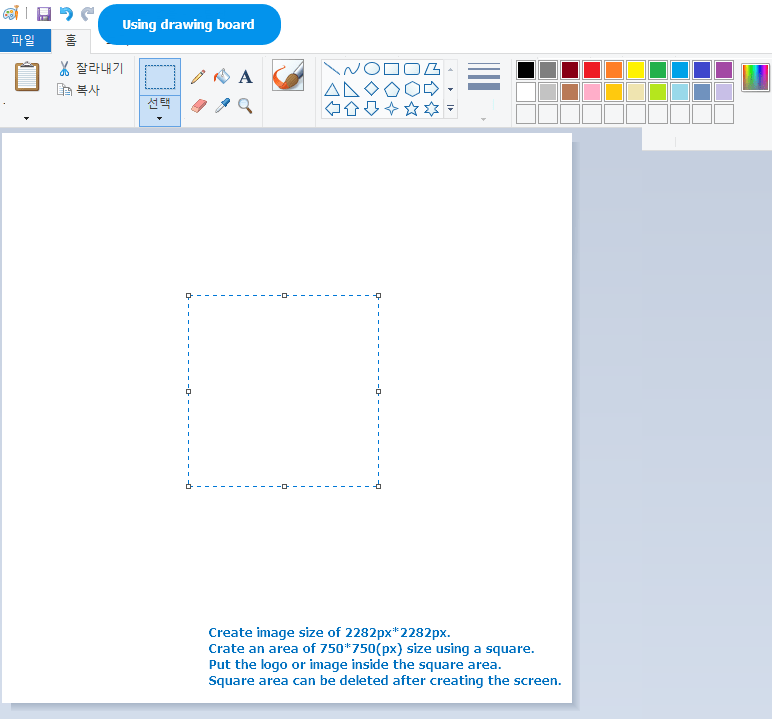Select the Pencil tool
This screenshot has height=719, width=772.
pos(198,77)
